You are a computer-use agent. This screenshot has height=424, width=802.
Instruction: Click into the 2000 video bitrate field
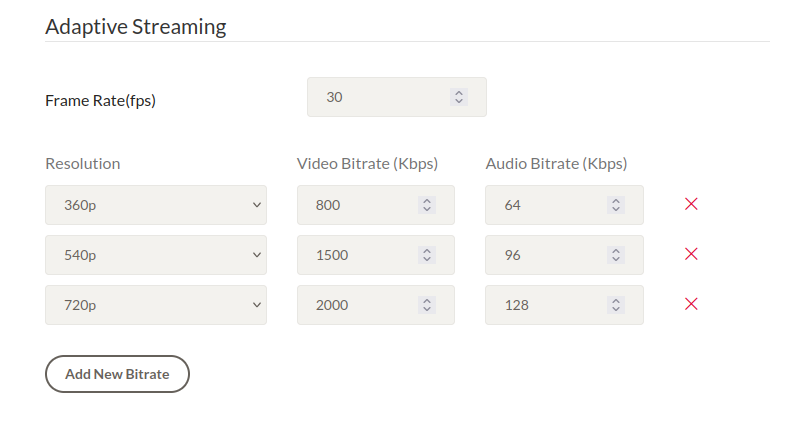pyautogui.click(x=376, y=305)
